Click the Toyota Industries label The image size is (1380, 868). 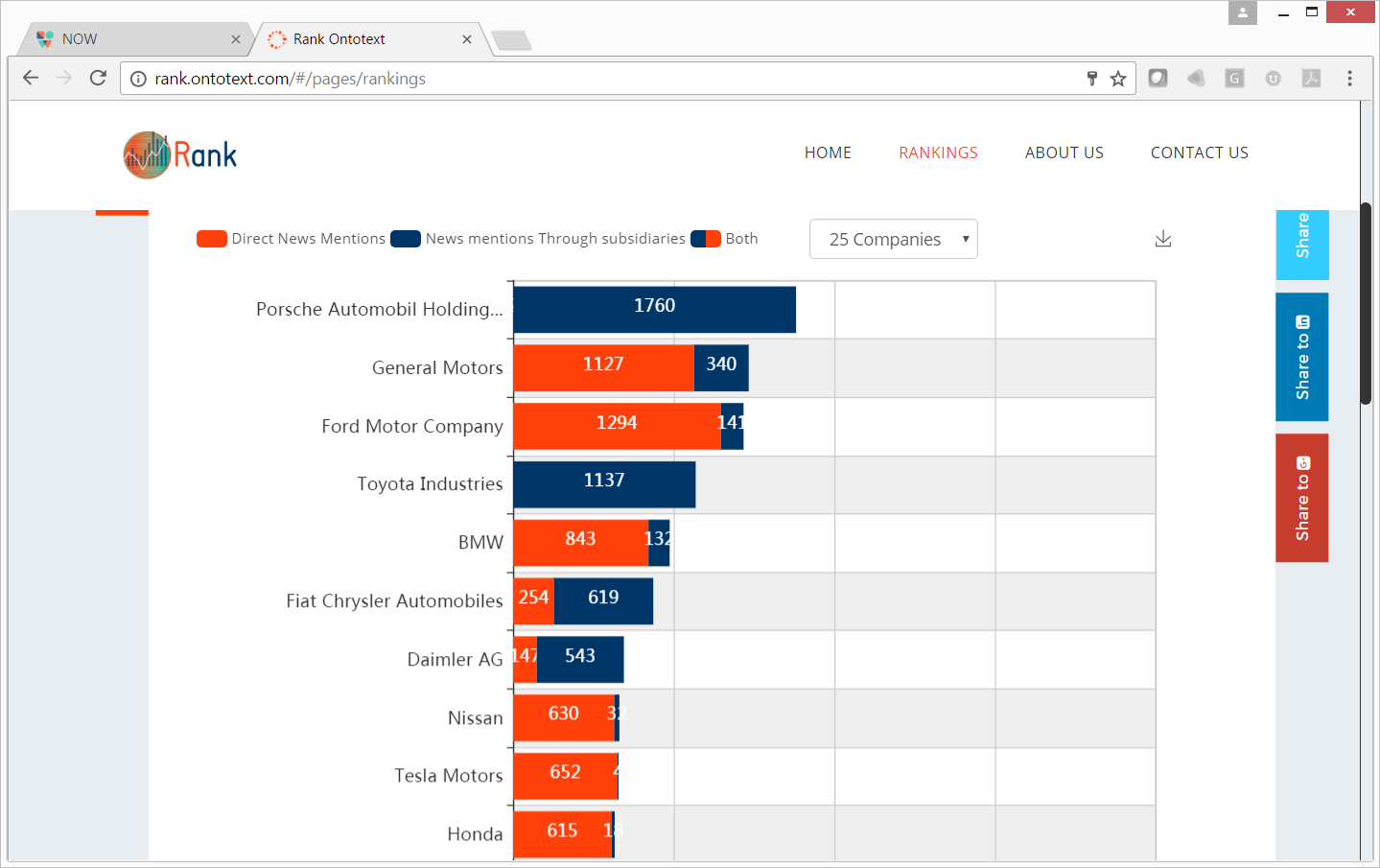pyautogui.click(x=430, y=484)
